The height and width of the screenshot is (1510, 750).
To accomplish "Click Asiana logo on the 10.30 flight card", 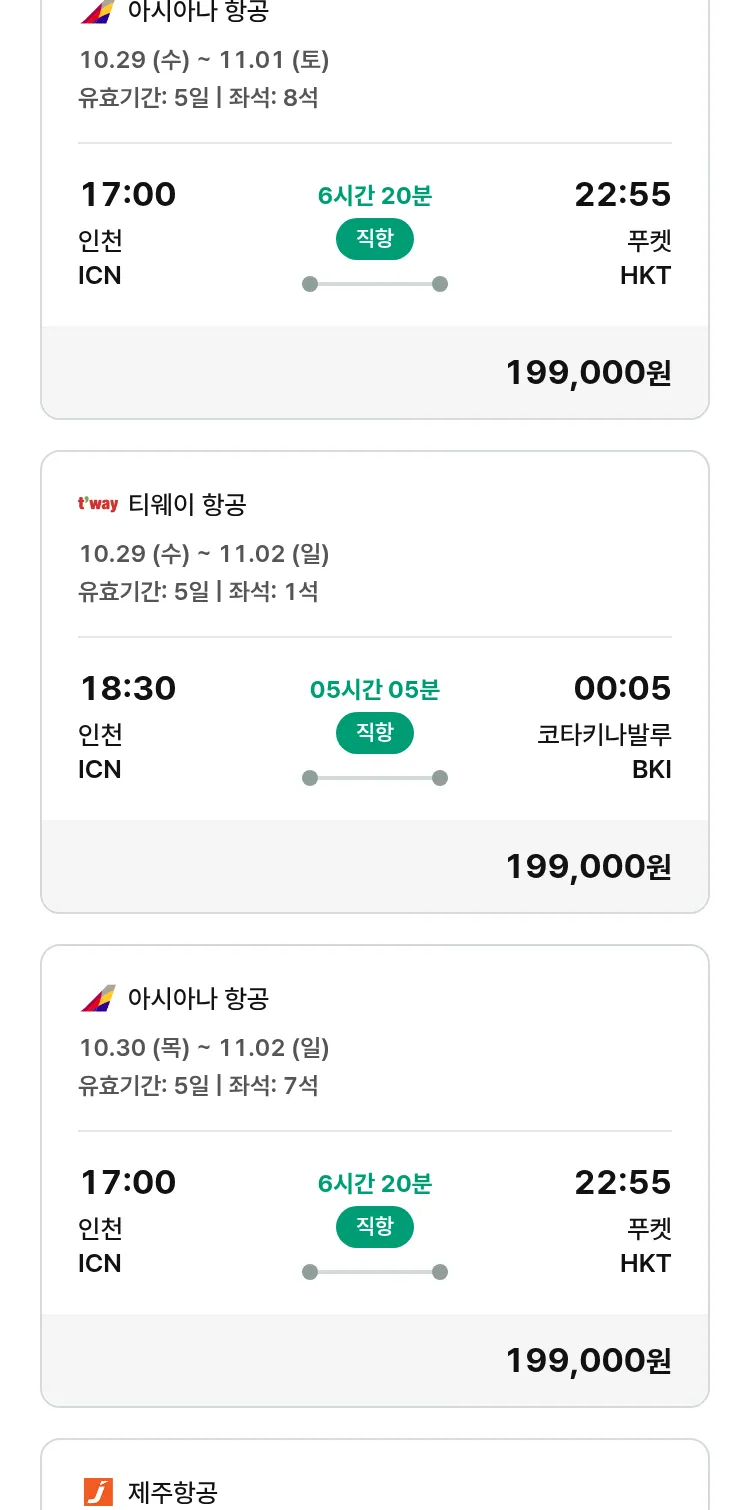I will (x=98, y=998).
